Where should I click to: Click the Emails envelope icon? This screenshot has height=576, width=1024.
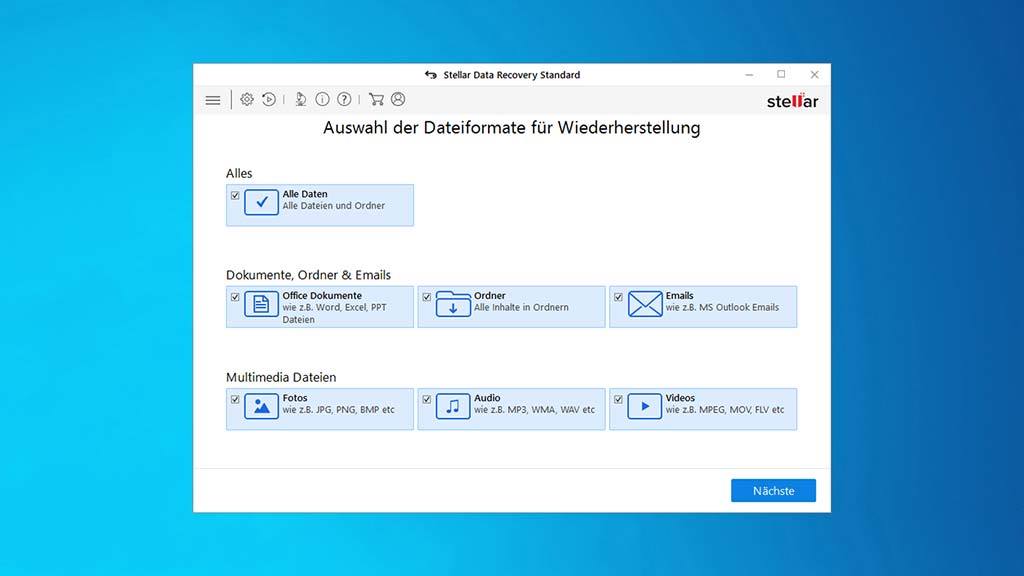coord(645,304)
